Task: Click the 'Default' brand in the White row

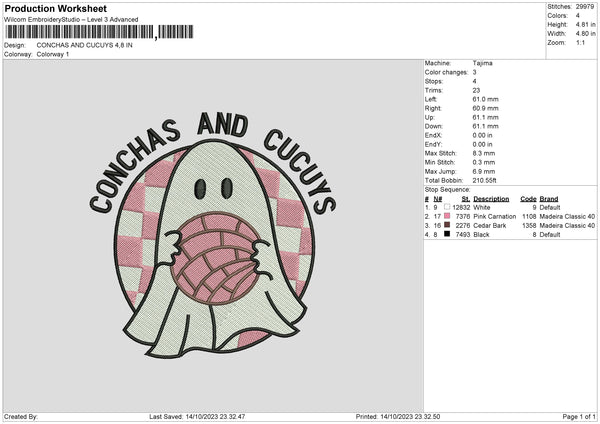Action: 549,207
